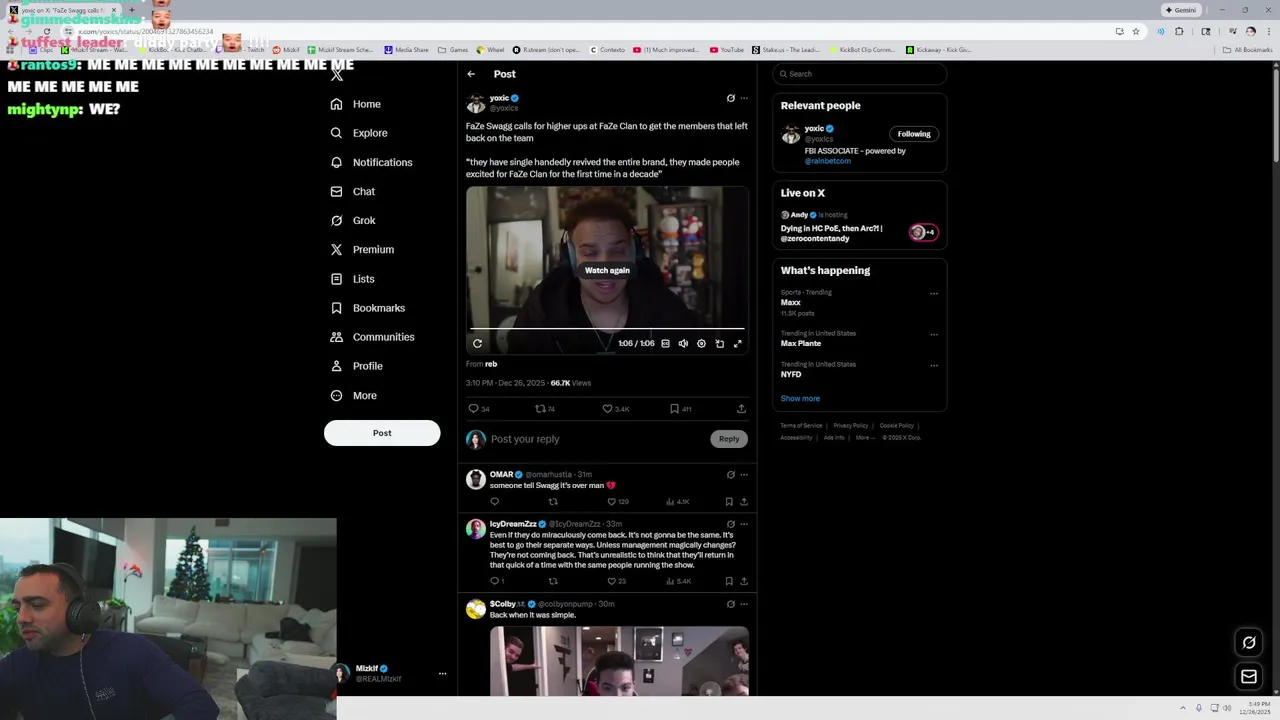Open the Gemini button in Chrome
Screen dimensions: 1280x720
[x=1181, y=10]
